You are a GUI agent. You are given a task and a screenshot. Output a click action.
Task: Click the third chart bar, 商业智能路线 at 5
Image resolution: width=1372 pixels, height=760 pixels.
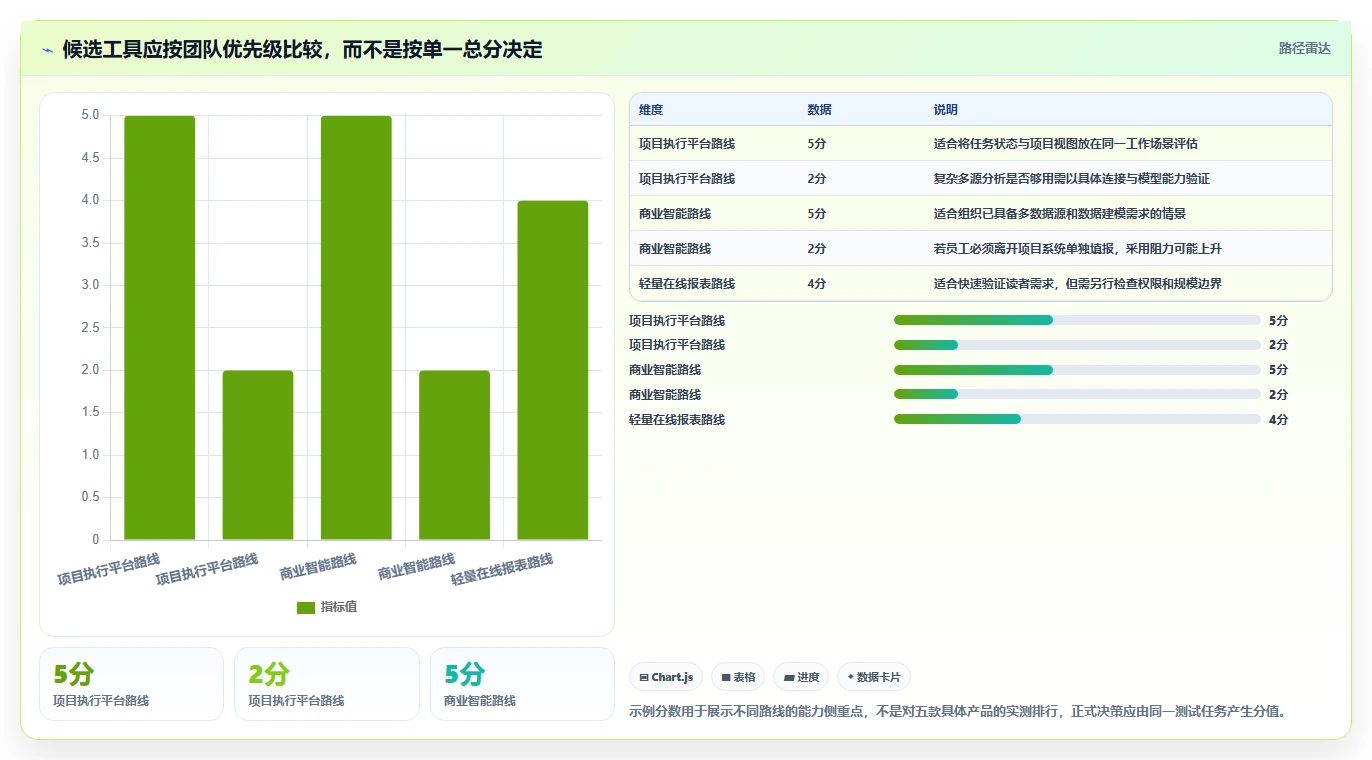click(356, 328)
